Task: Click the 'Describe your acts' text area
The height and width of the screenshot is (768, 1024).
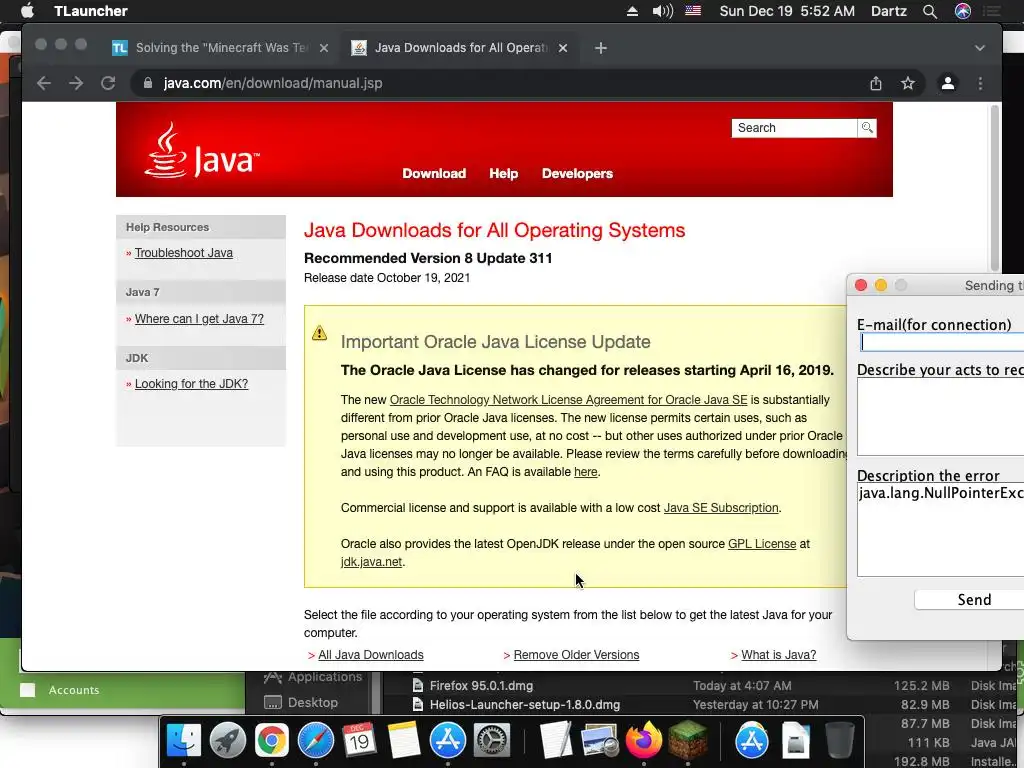Action: pos(940,417)
